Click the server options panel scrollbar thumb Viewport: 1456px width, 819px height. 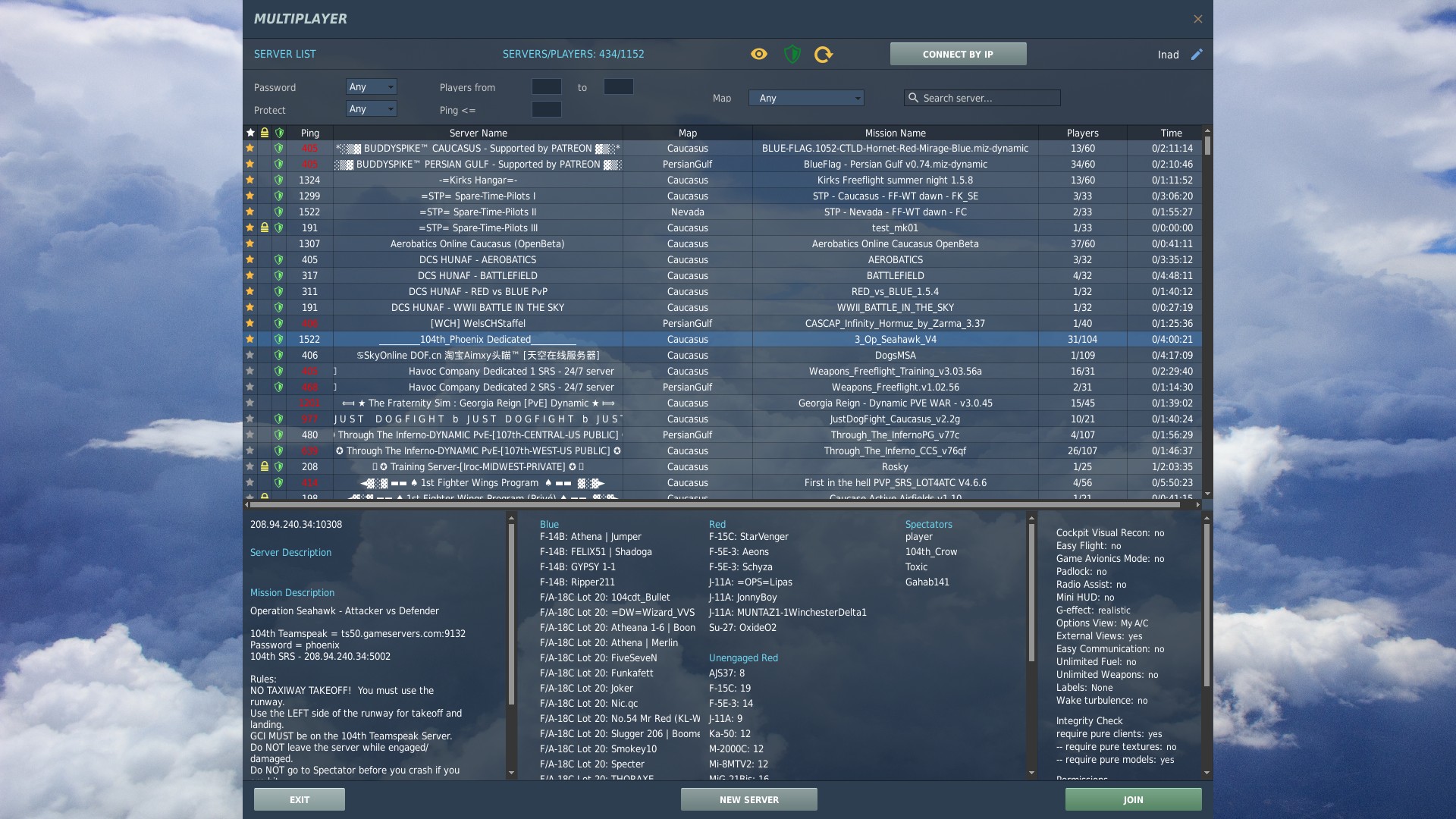tap(1207, 605)
